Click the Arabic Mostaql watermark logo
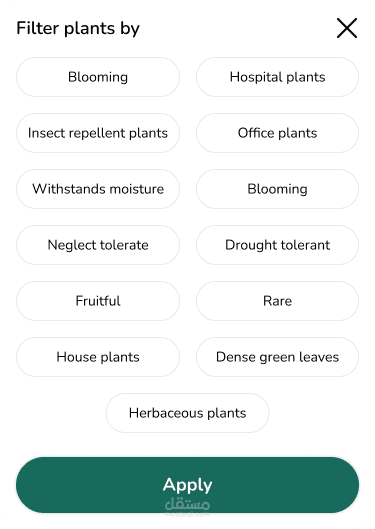 pos(188,504)
